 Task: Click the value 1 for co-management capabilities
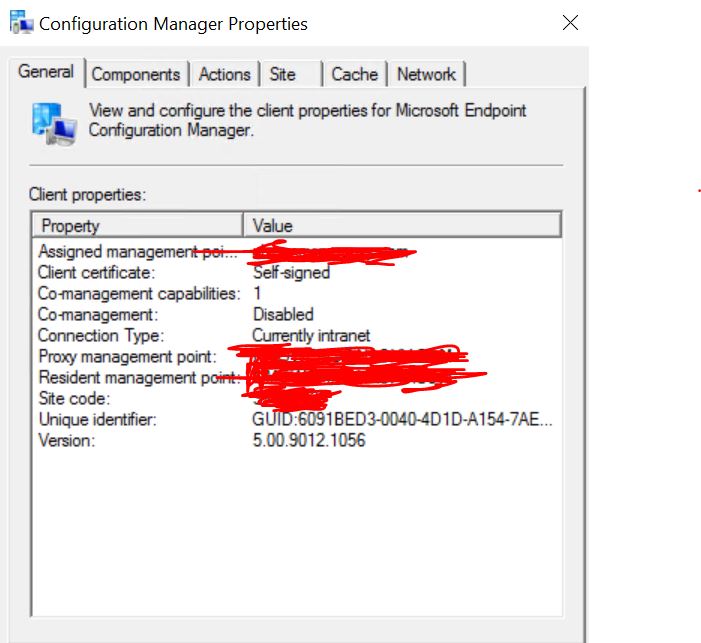pyautogui.click(x=257, y=294)
